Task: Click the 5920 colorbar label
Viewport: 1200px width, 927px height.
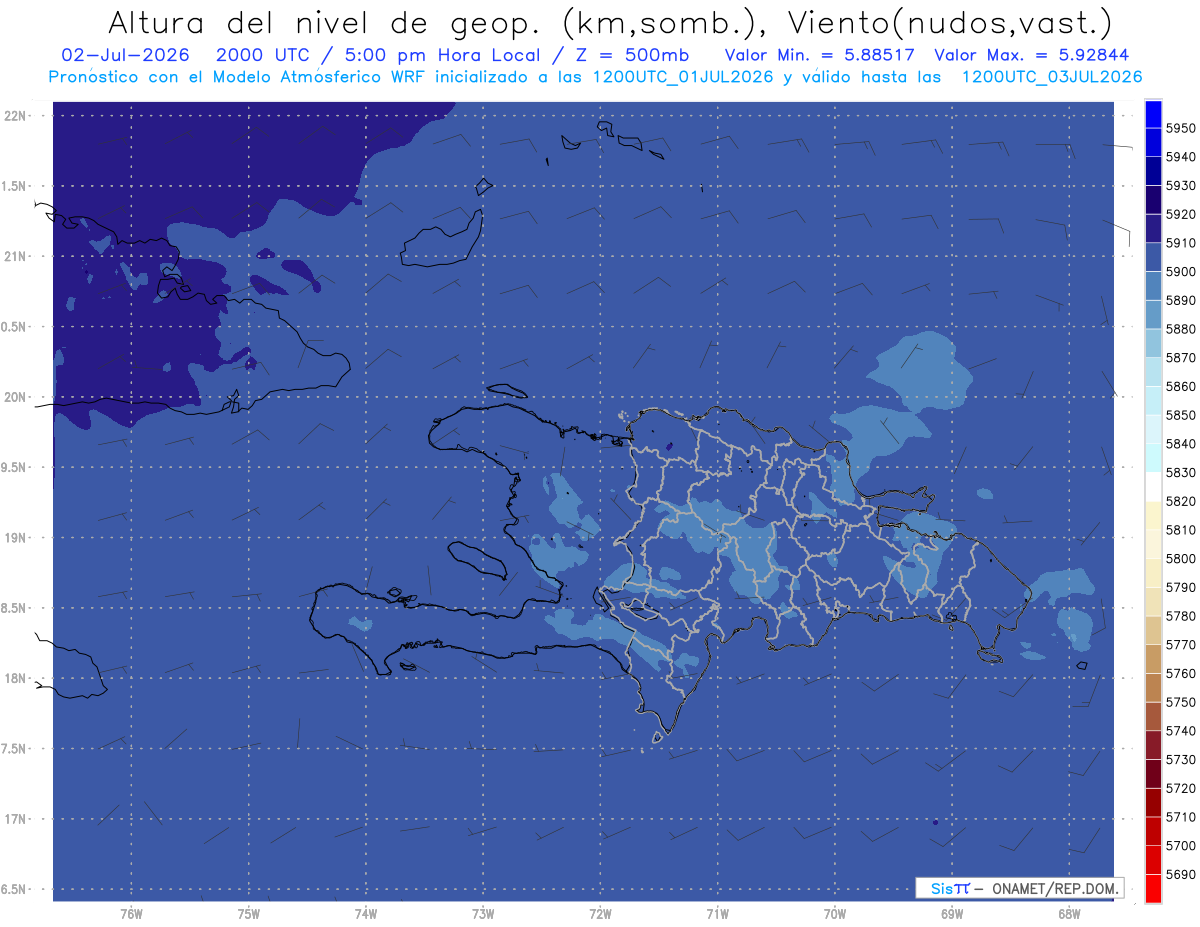Action: coord(1180,214)
